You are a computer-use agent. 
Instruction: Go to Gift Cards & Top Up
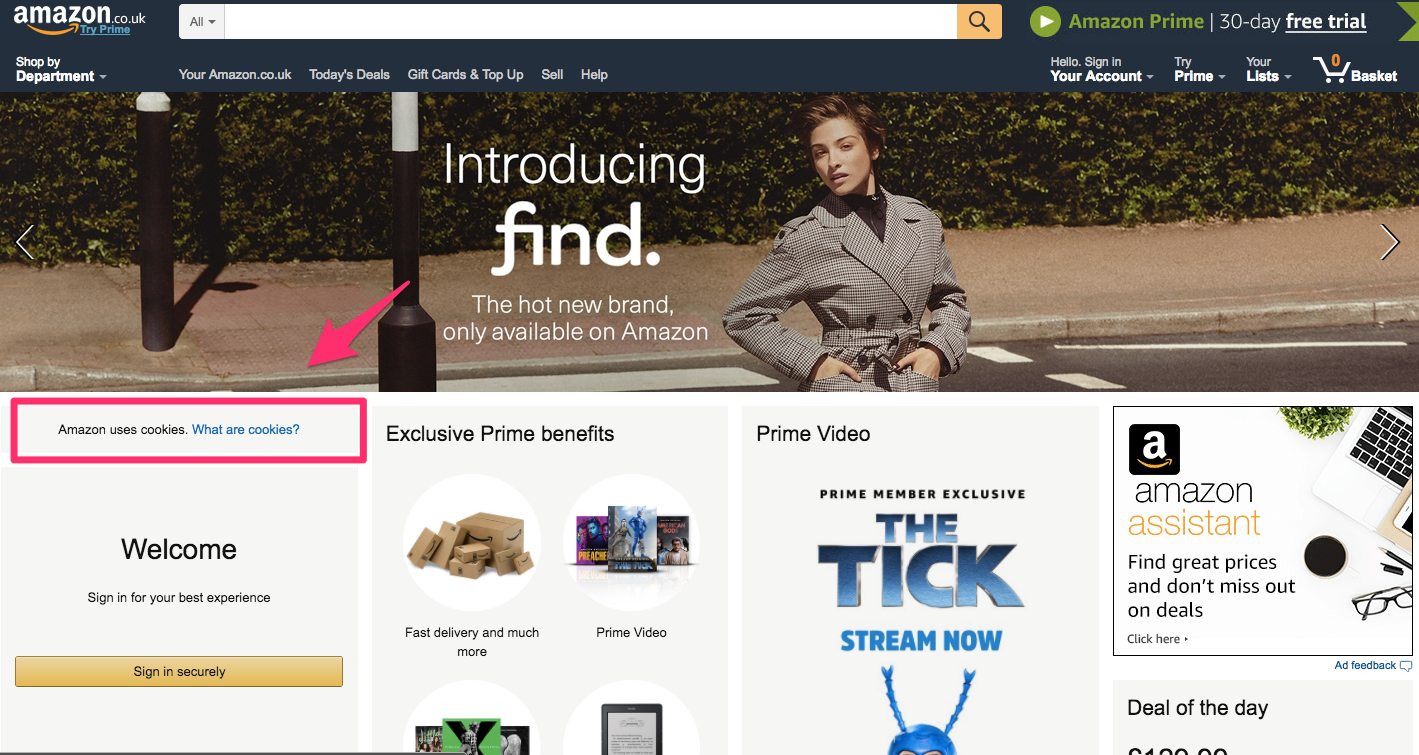pyautogui.click(x=465, y=74)
